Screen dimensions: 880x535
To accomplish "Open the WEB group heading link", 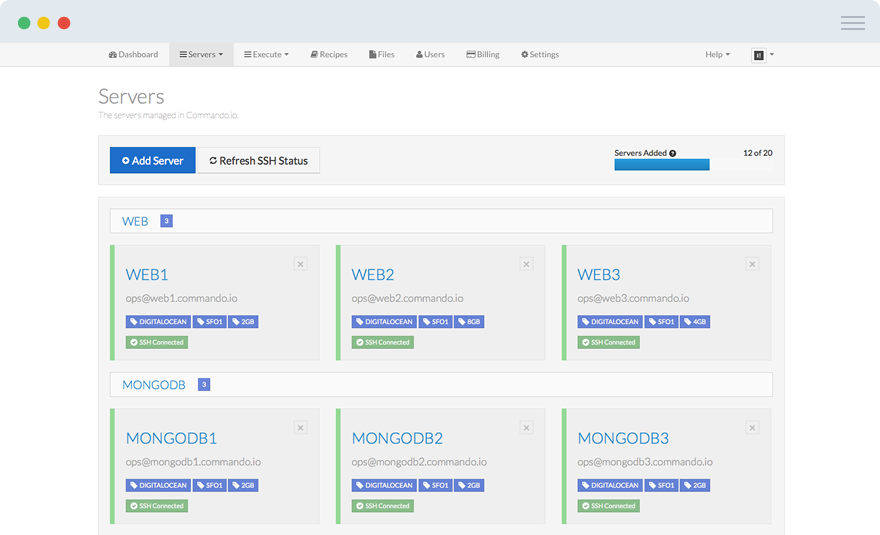I will click(x=135, y=221).
